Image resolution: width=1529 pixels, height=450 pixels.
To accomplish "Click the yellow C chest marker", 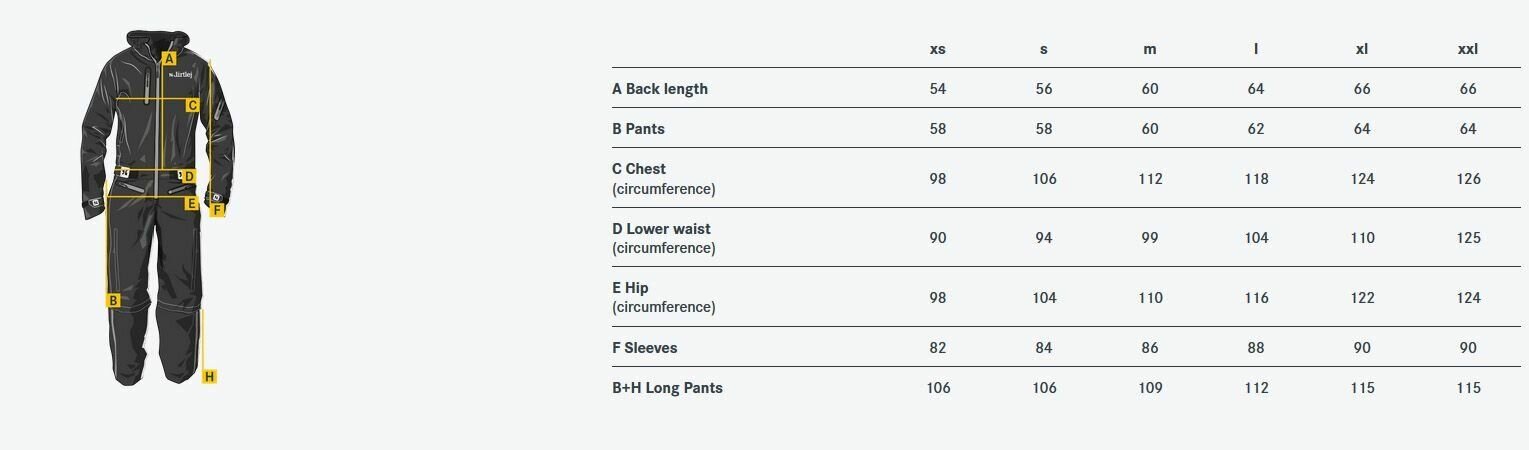I will click(x=193, y=104).
